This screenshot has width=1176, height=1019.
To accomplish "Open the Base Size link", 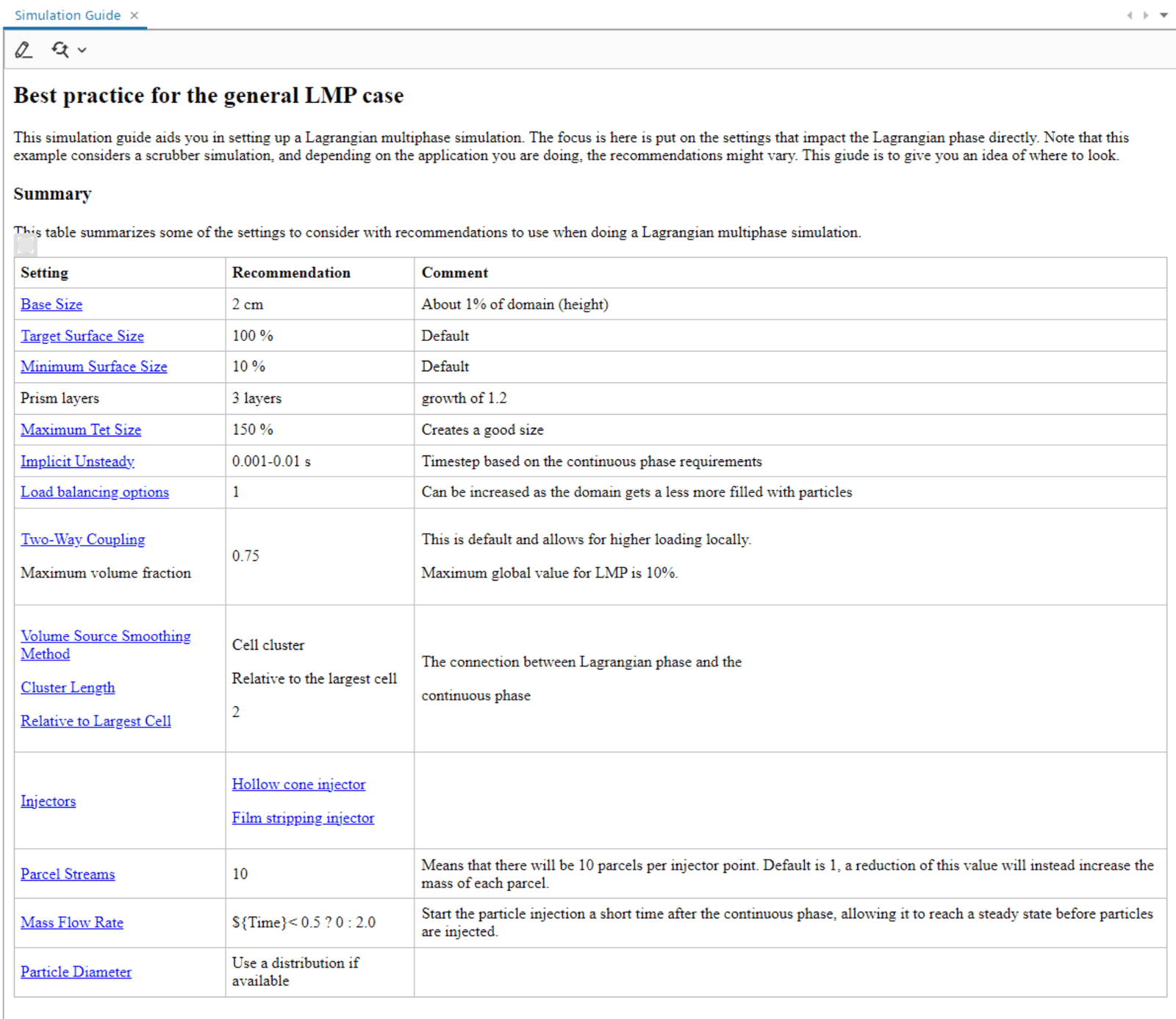I will [x=51, y=304].
